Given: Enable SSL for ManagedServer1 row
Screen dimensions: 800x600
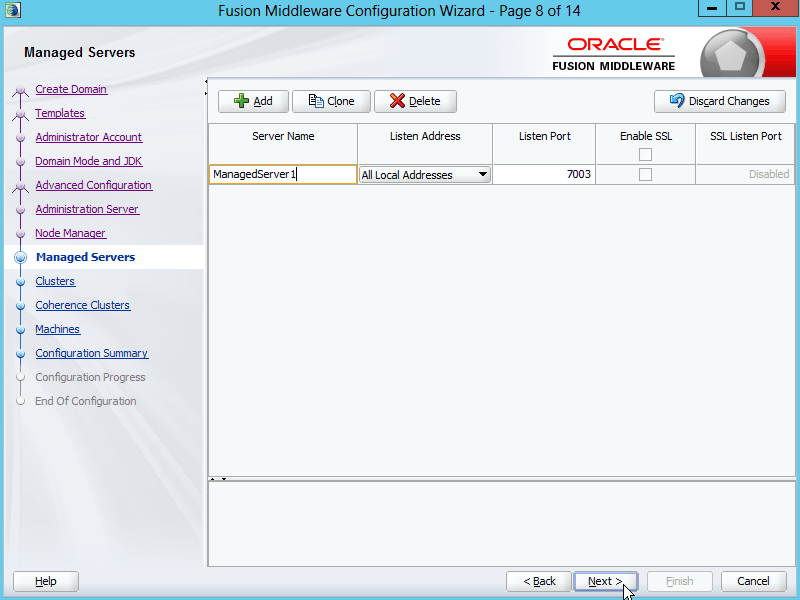Looking at the screenshot, I should (645, 174).
